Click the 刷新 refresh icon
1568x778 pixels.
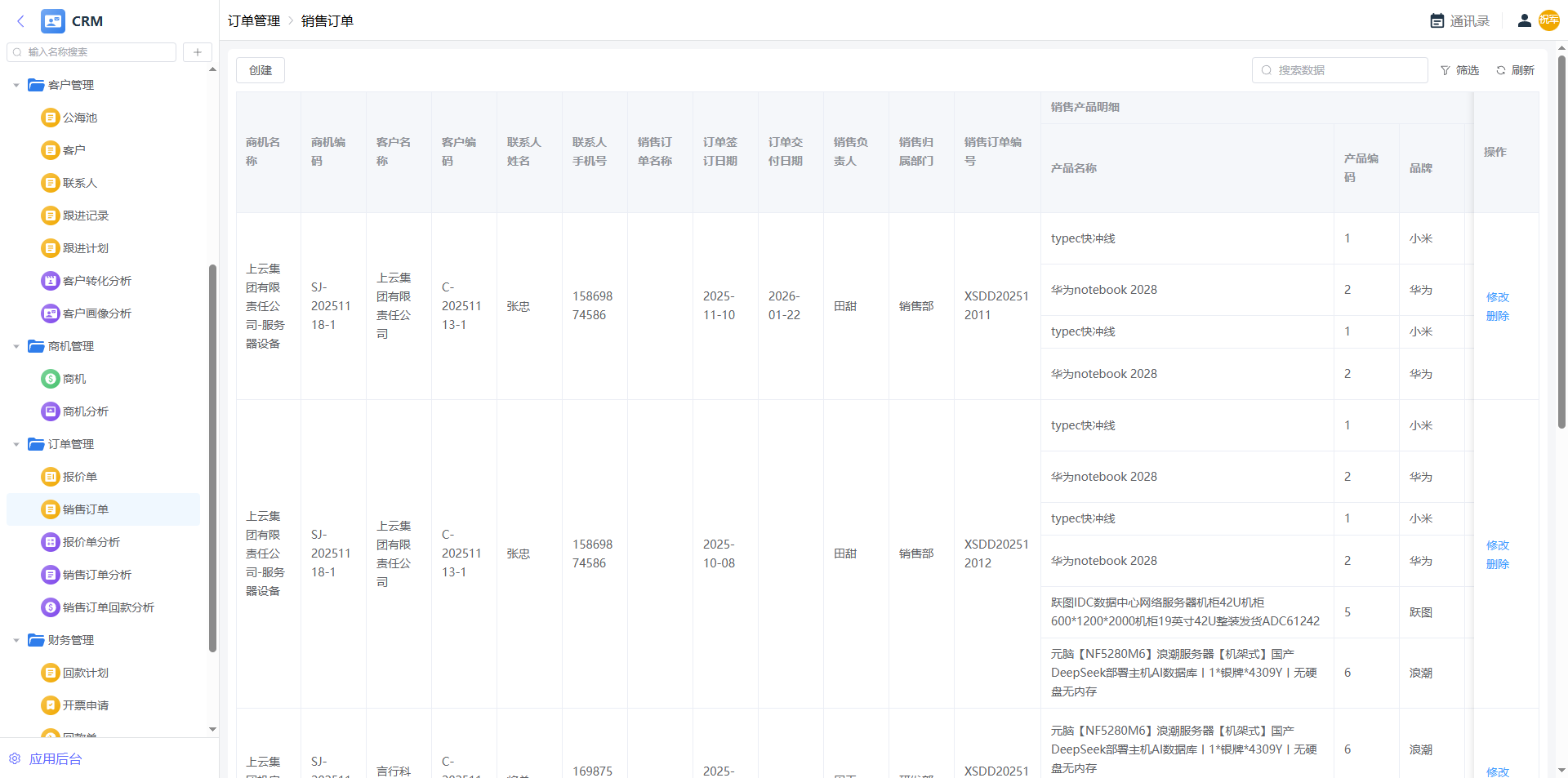coord(1500,70)
